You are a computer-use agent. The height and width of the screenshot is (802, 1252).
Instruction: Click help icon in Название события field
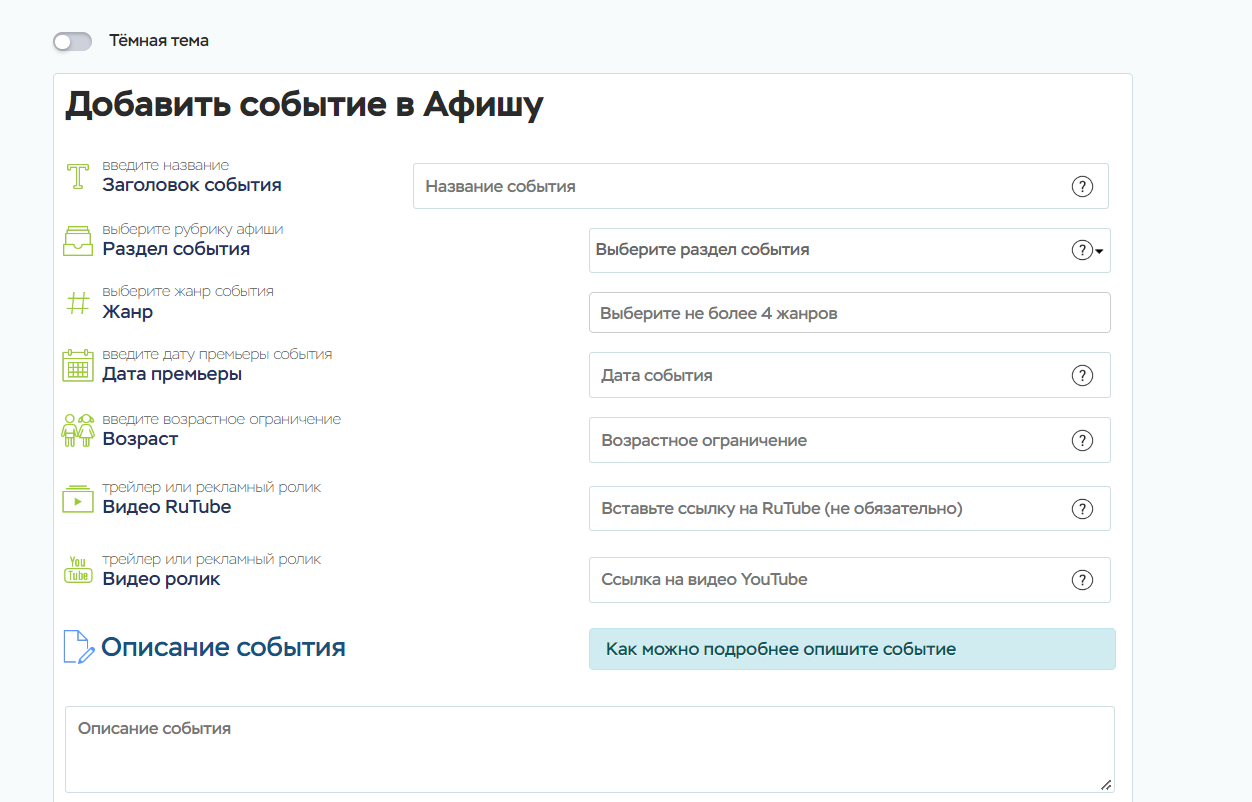pyautogui.click(x=1081, y=186)
